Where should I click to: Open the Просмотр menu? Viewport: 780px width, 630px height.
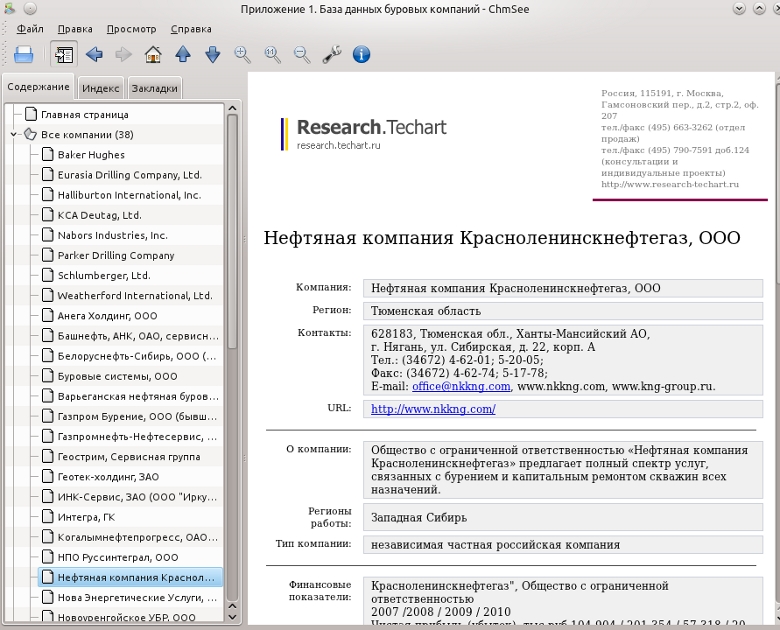click(x=131, y=29)
